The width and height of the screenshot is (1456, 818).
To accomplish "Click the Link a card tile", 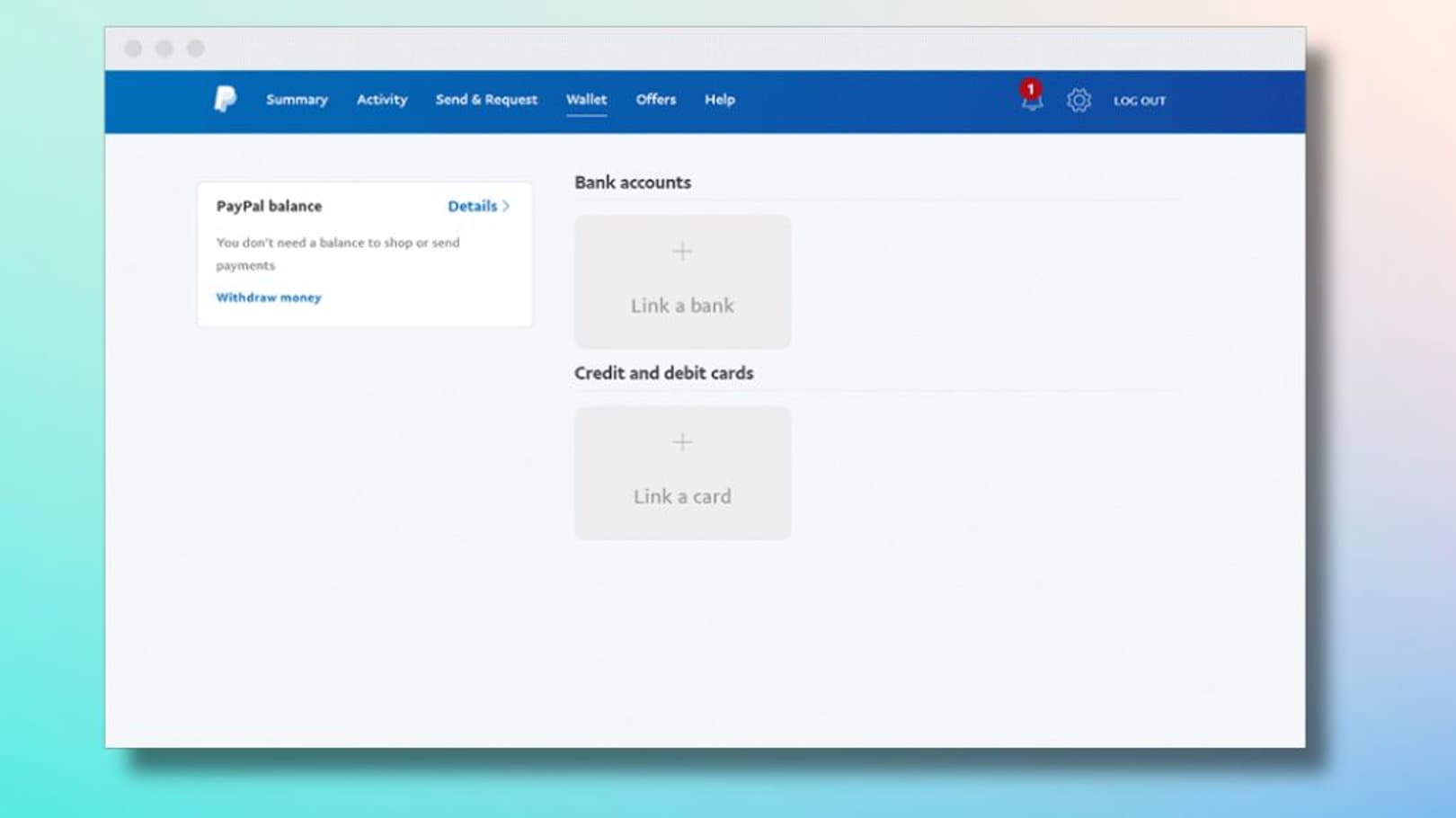I will (x=682, y=473).
